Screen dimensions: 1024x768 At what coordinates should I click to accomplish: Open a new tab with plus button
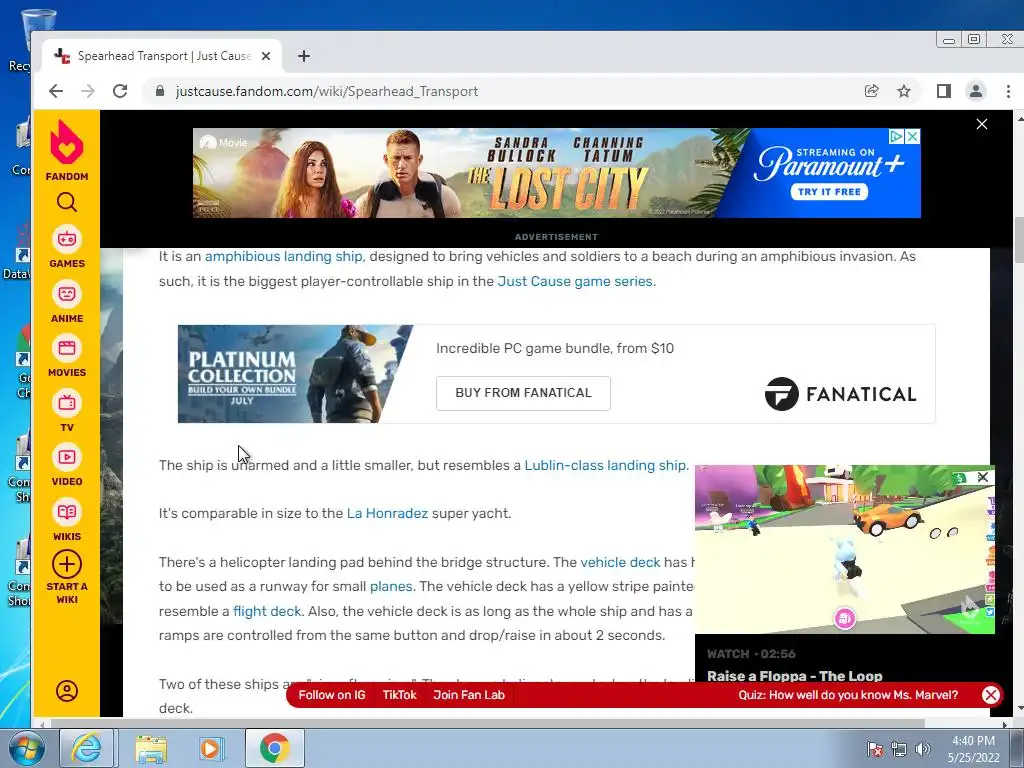[x=304, y=56]
